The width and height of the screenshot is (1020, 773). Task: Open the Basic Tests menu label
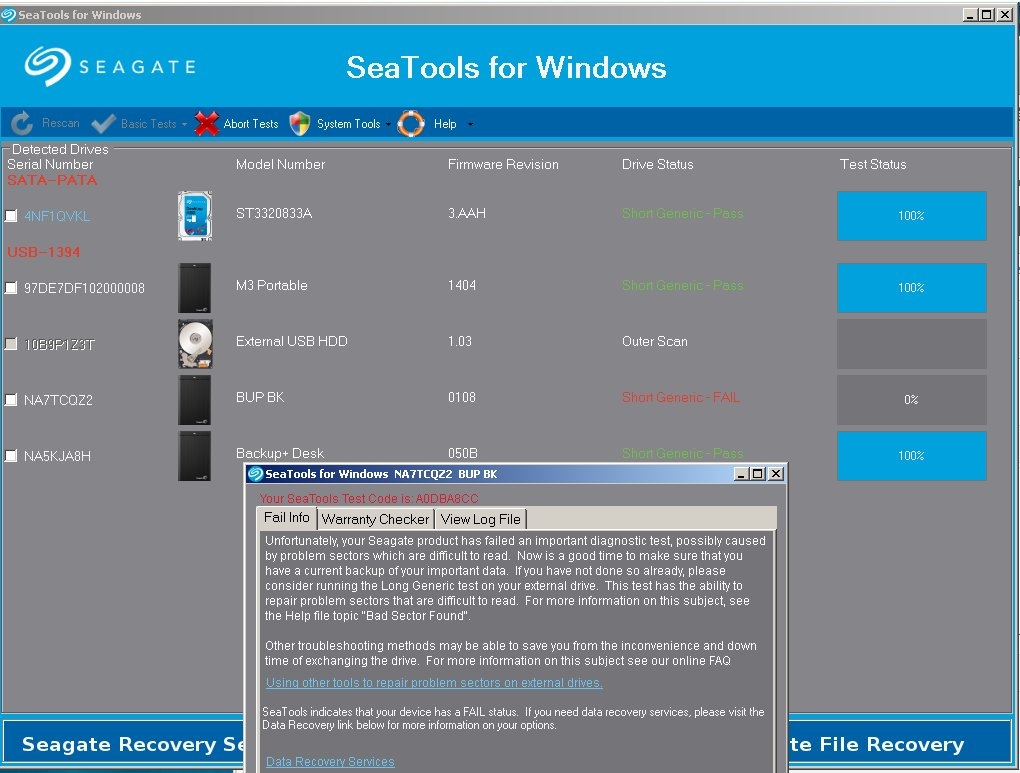pyautogui.click(x=148, y=124)
